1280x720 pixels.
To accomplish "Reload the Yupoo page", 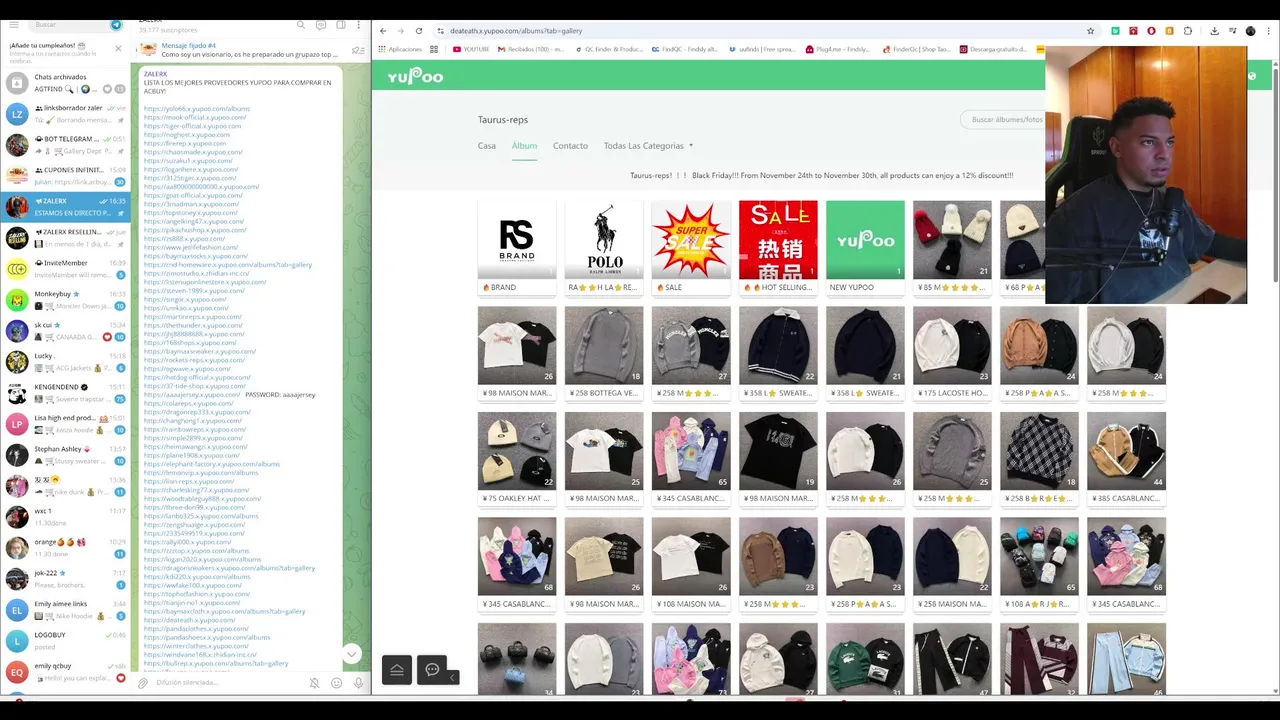I will [419, 31].
